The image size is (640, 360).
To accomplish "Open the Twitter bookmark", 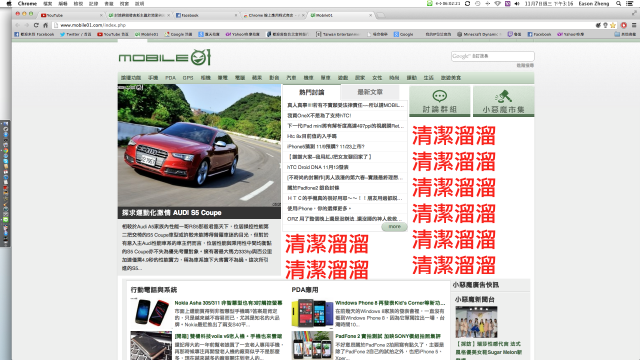I will point(76,34).
